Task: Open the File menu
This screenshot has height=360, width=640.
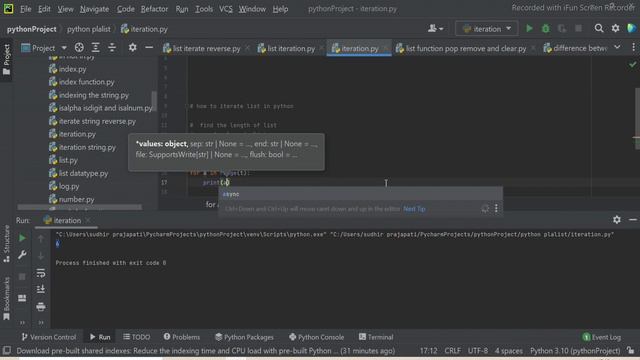Action: (x=25, y=9)
